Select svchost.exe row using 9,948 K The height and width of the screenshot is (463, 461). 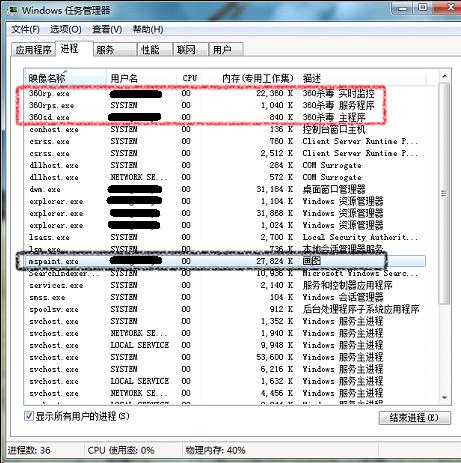click(225, 345)
